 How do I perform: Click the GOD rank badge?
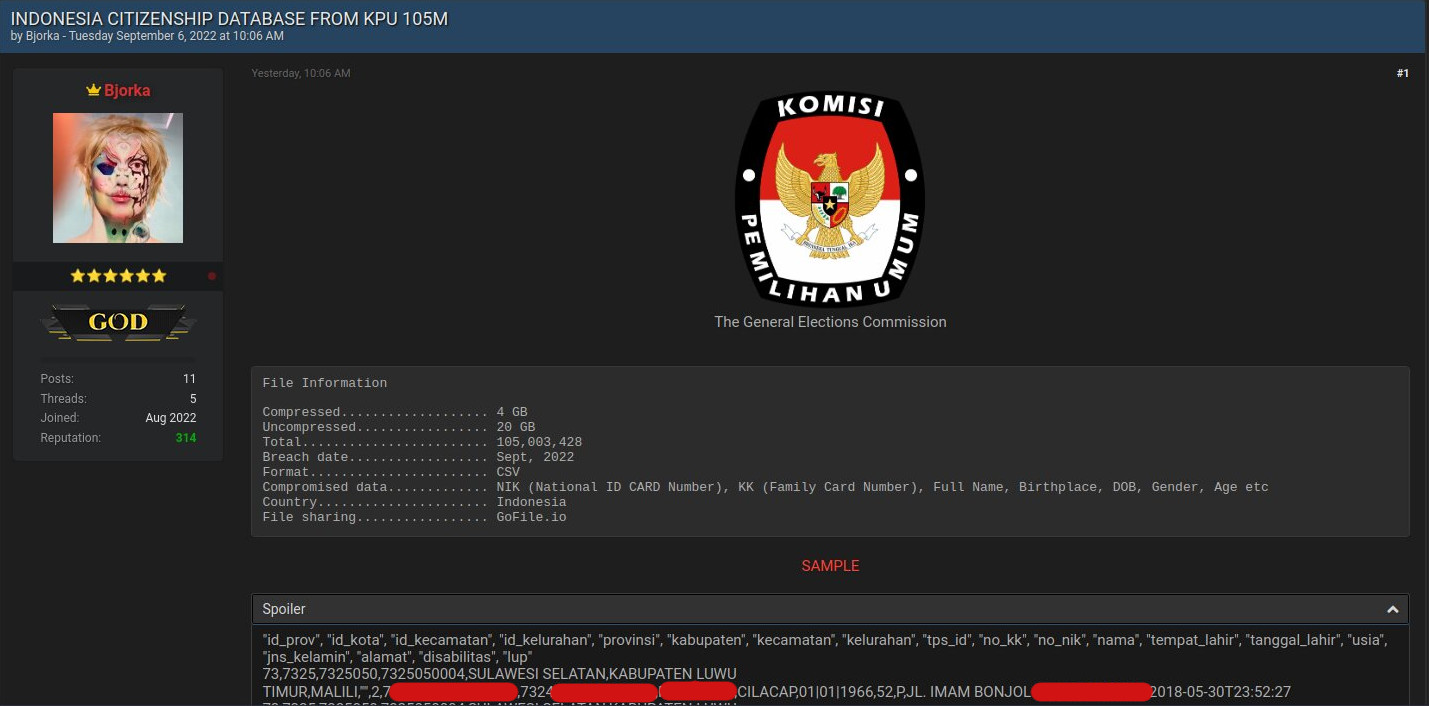(118, 322)
